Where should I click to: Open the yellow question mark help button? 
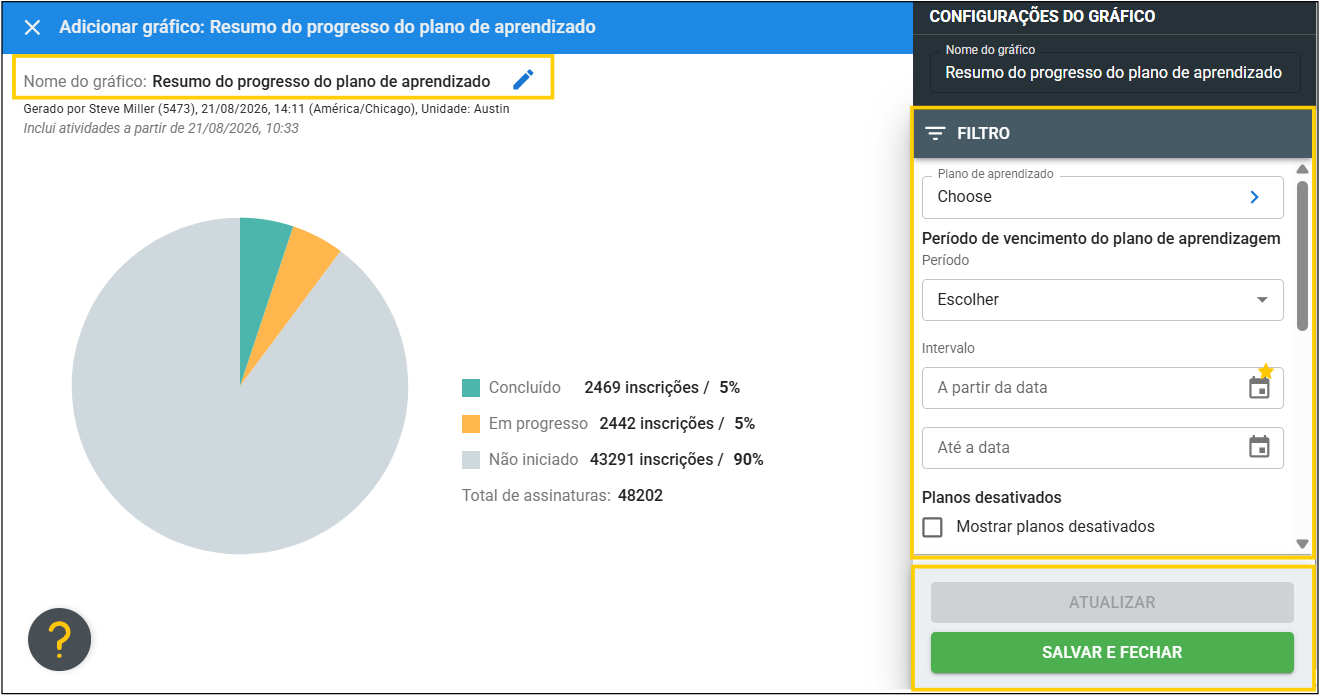(59, 639)
